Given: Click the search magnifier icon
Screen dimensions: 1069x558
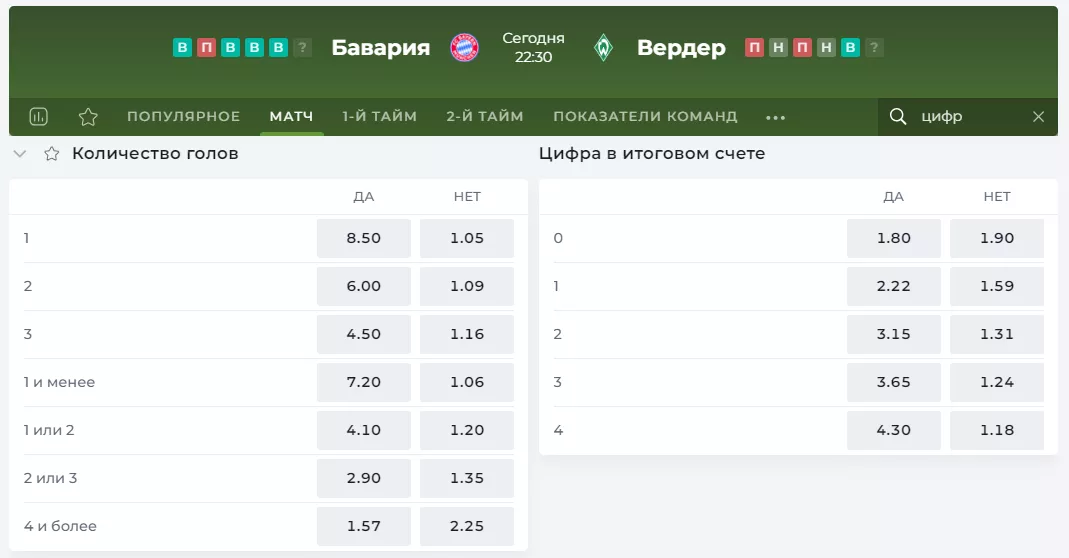Looking at the screenshot, I should (898, 117).
